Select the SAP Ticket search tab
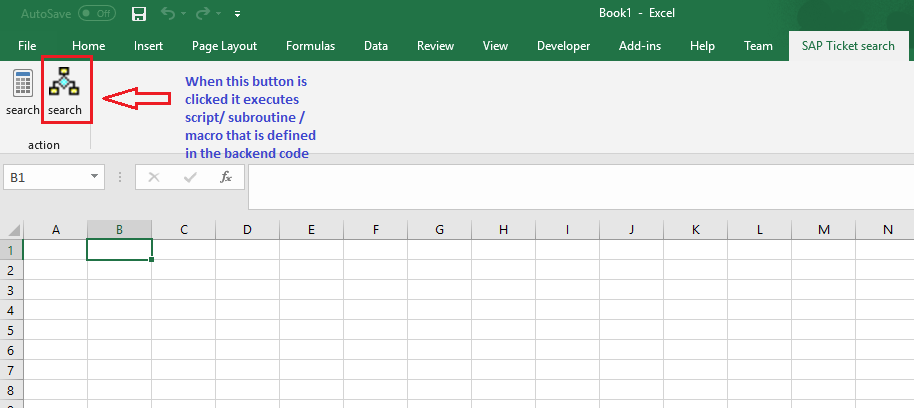Image resolution: width=914 pixels, height=408 pixels. 848,46
